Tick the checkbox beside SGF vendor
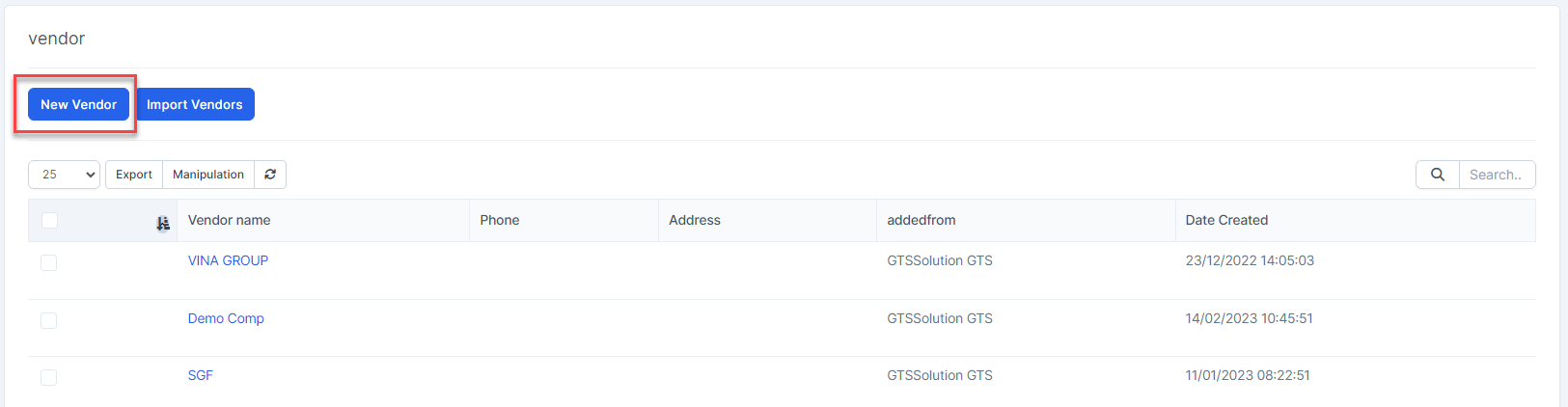Viewport: 1568px width, 407px height. pyautogui.click(x=49, y=377)
